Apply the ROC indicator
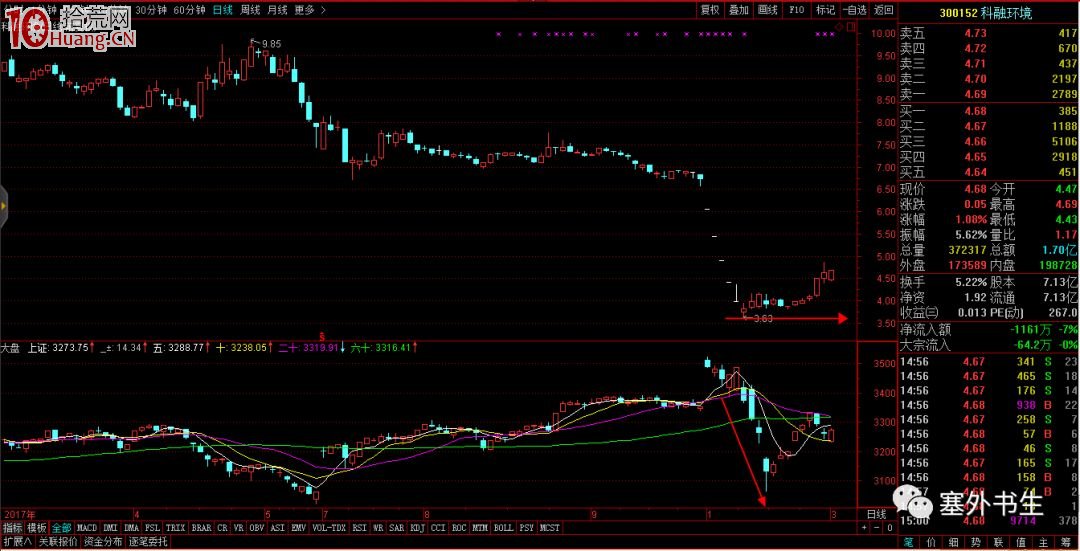 point(459,528)
